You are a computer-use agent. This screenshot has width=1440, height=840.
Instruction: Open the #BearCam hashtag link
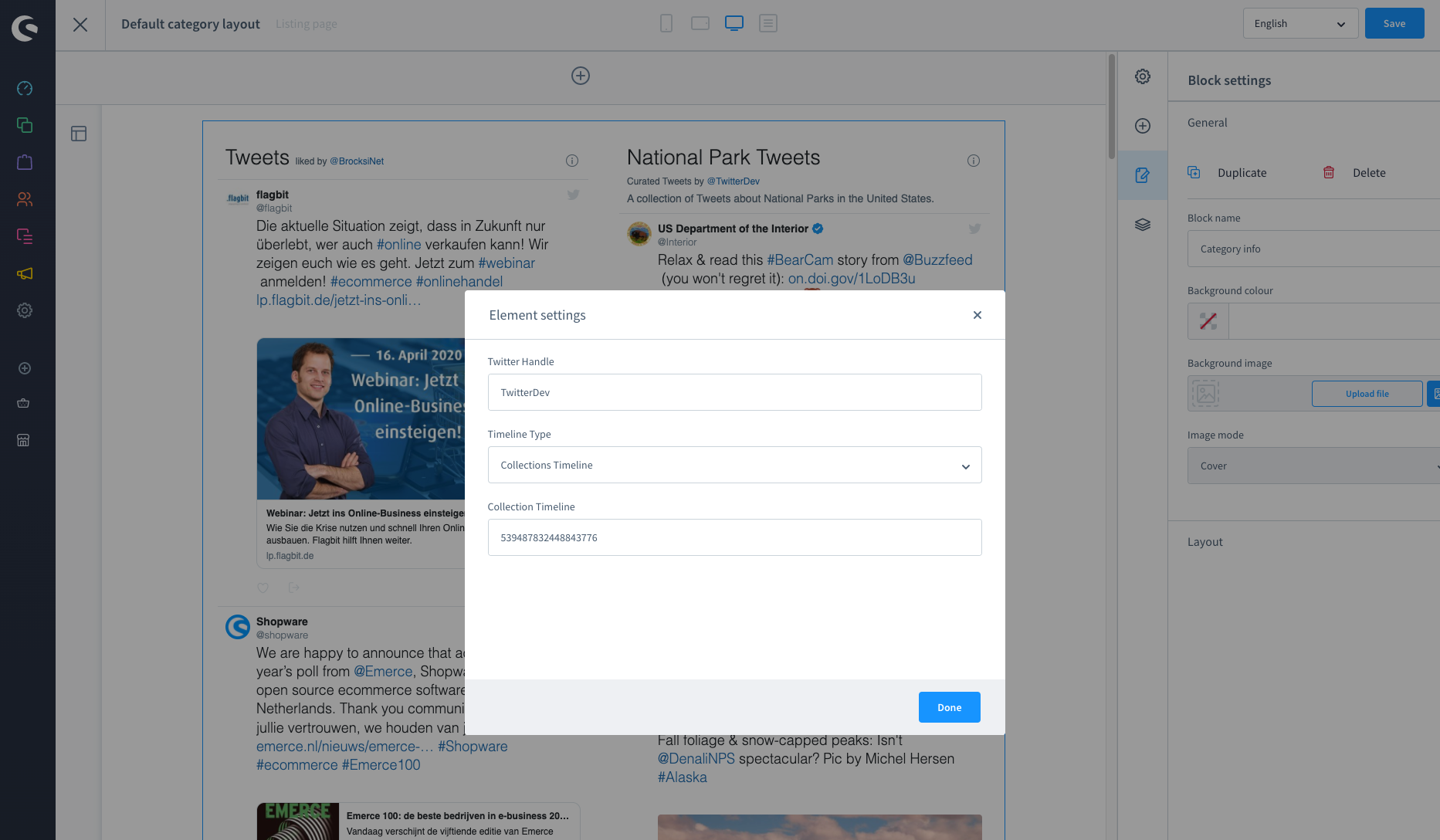pyautogui.click(x=800, y=260)
